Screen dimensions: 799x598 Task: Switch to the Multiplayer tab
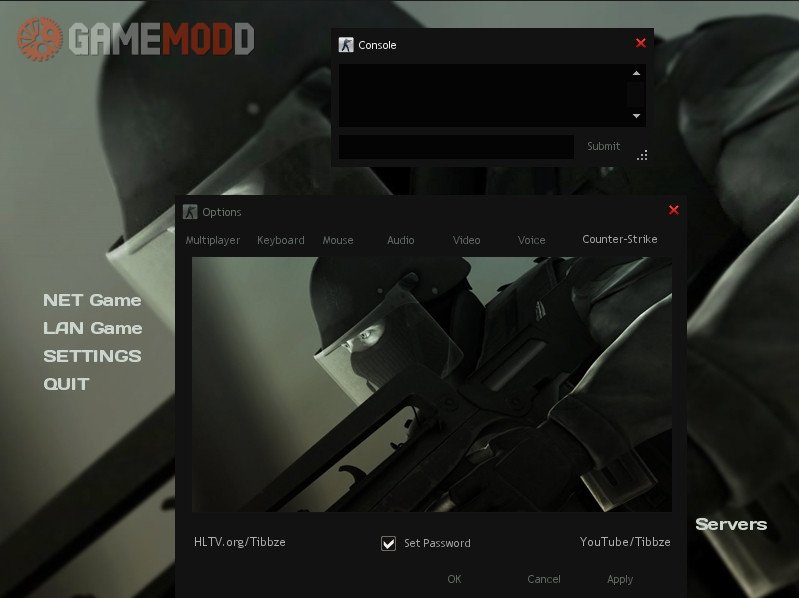click(213, 240)
